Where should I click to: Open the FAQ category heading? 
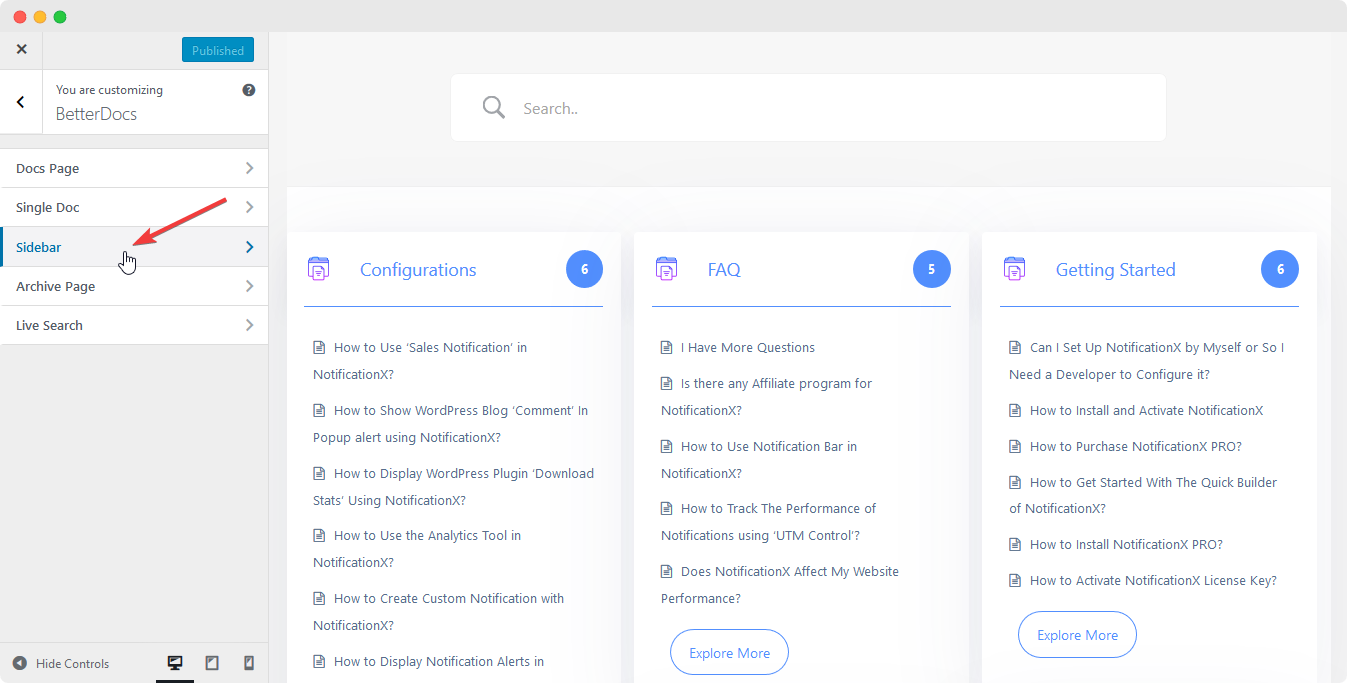724,270
